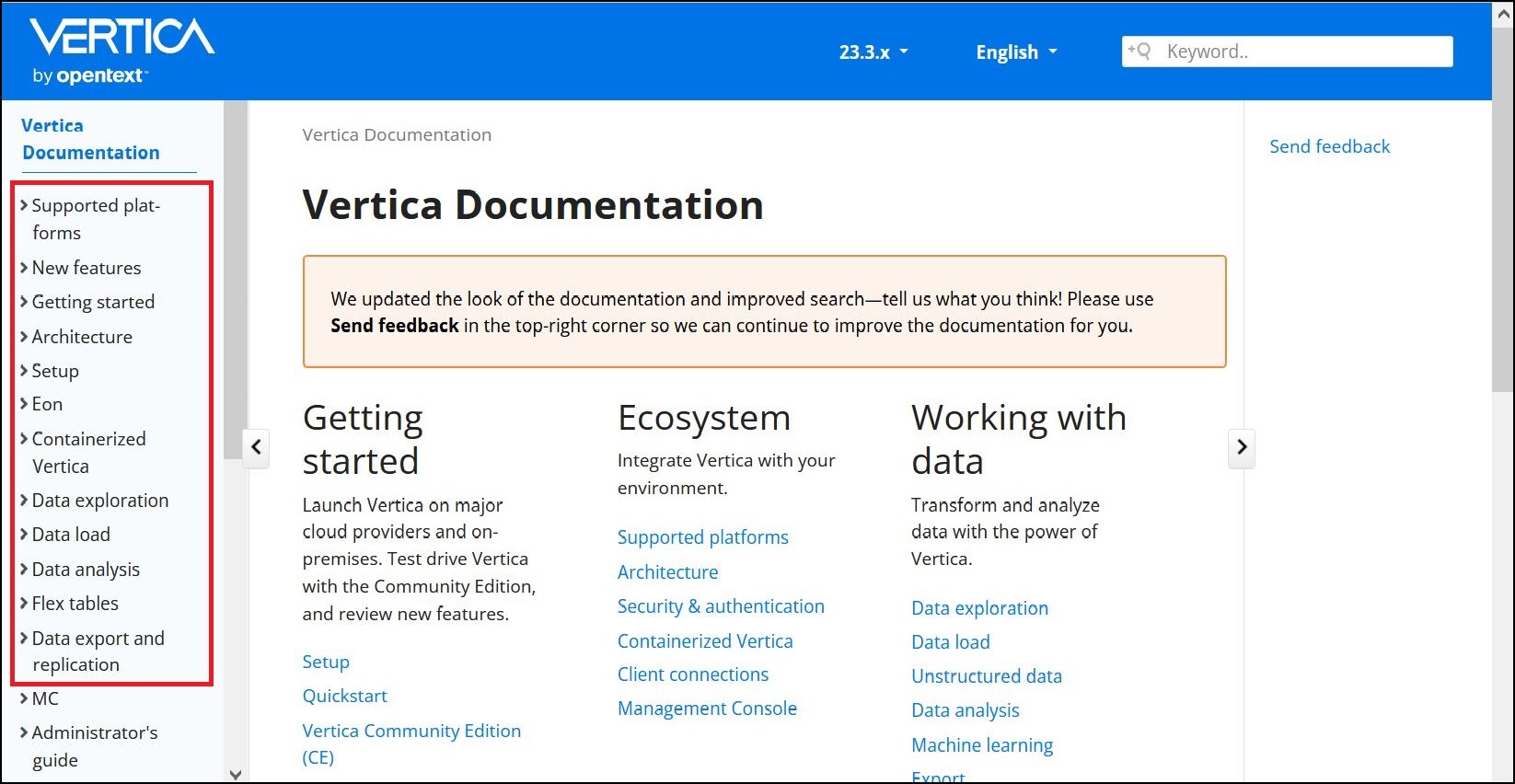
Task: Open the Quickstart link
Action: coord(345,696)
